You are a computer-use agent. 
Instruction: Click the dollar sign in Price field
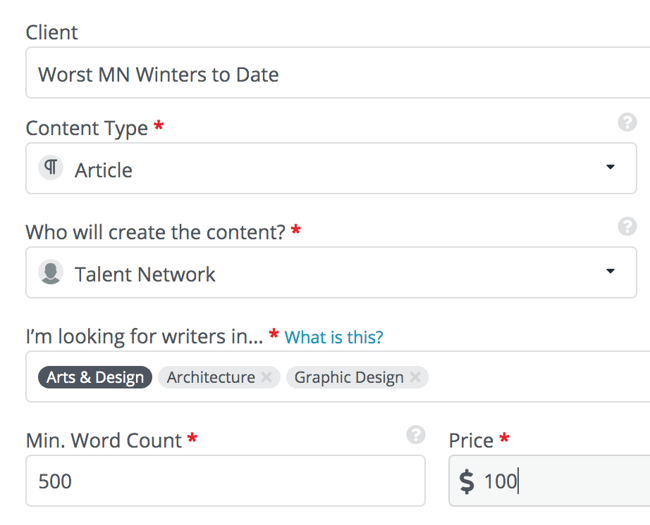(467, 481)
